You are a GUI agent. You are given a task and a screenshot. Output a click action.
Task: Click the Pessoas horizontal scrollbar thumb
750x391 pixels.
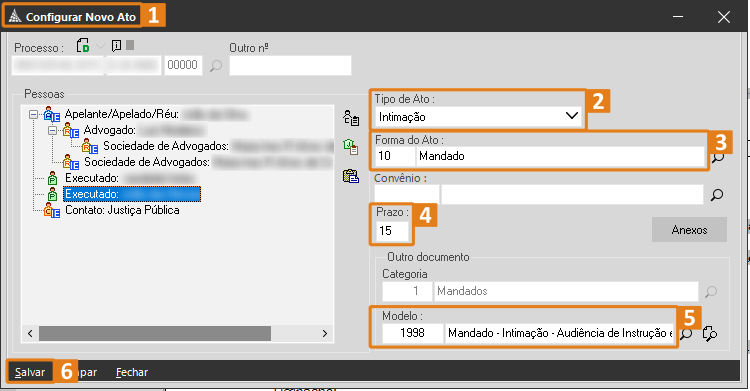(155, 334)
